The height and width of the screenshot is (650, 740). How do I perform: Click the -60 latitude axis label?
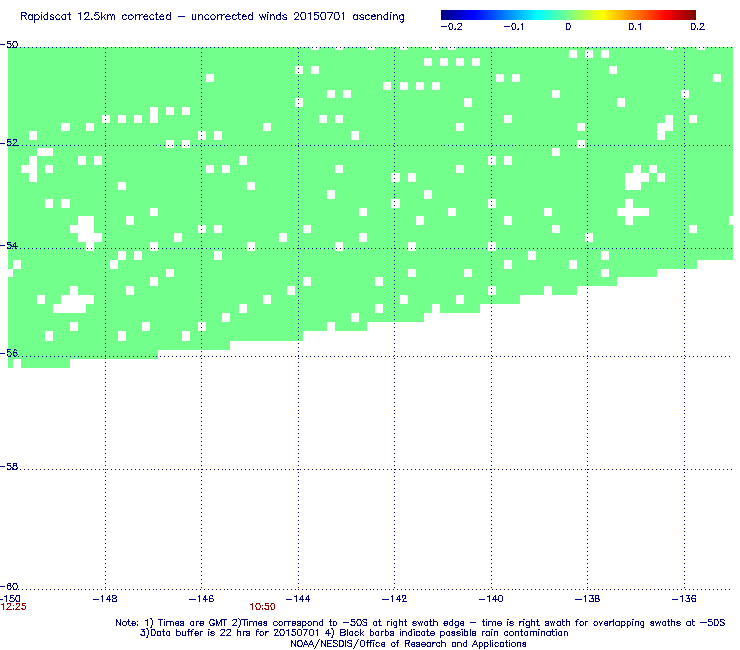click(x=9, y=586)
